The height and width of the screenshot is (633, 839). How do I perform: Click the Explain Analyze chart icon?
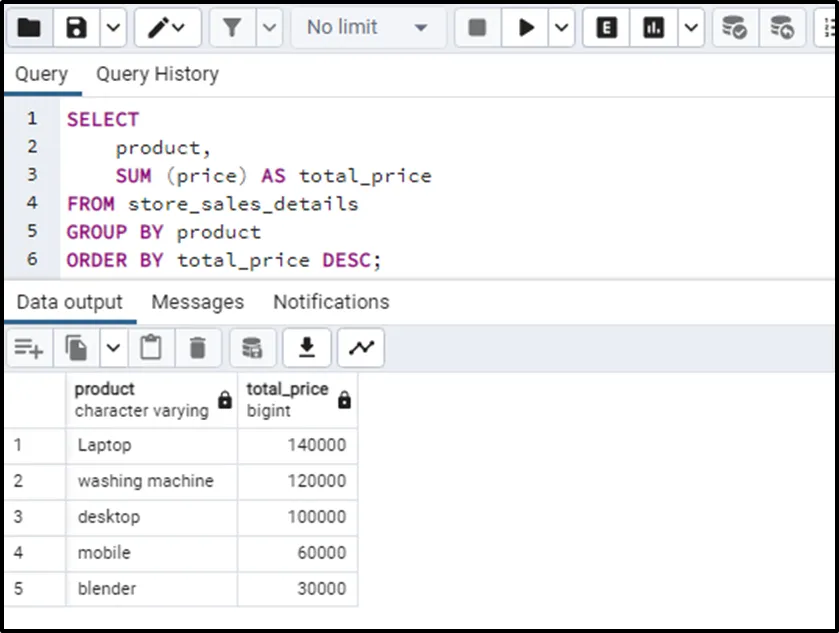point(654,27)
